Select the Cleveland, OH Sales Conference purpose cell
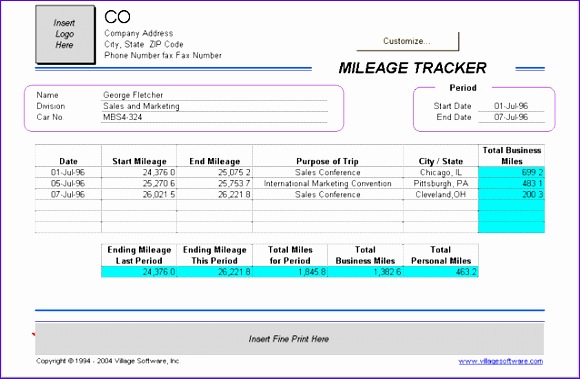The image size is (580, 379). pyautogui.click(x=328, y=194)
